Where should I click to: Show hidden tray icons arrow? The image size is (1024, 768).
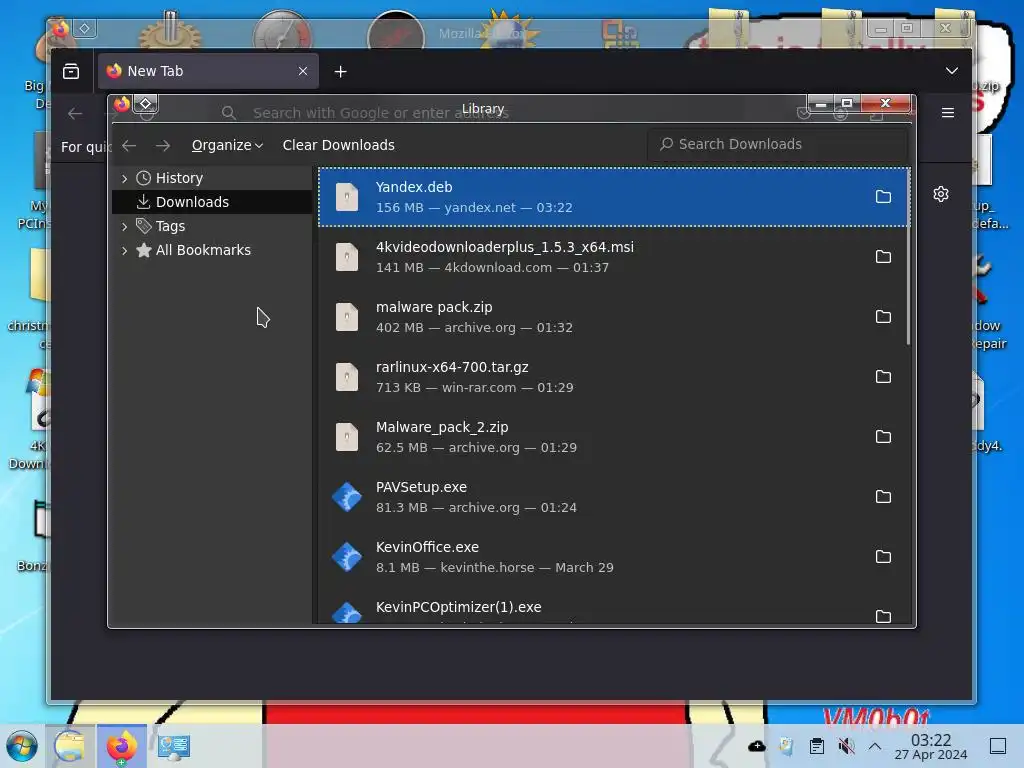pyautogui.click(x=875, y=746)
